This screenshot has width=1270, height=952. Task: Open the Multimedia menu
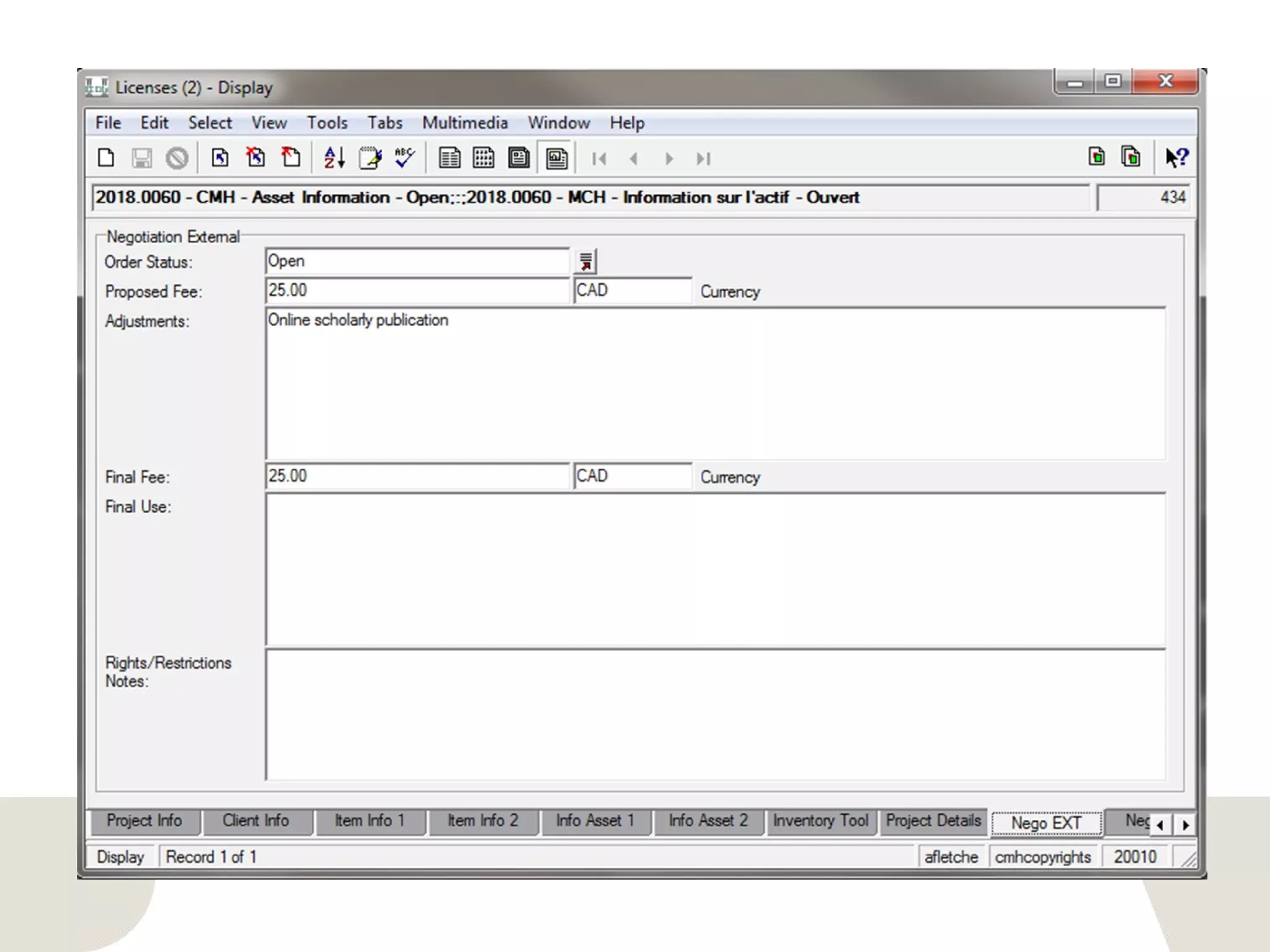[464, 123]
